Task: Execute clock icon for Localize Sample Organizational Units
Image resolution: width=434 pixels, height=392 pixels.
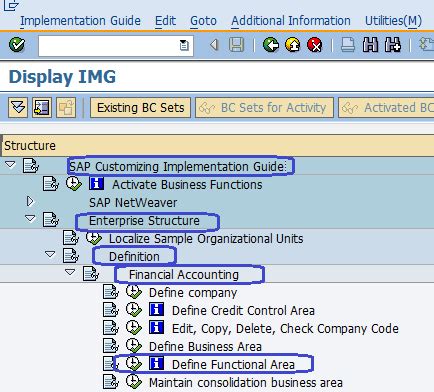Action: point(94,238)
